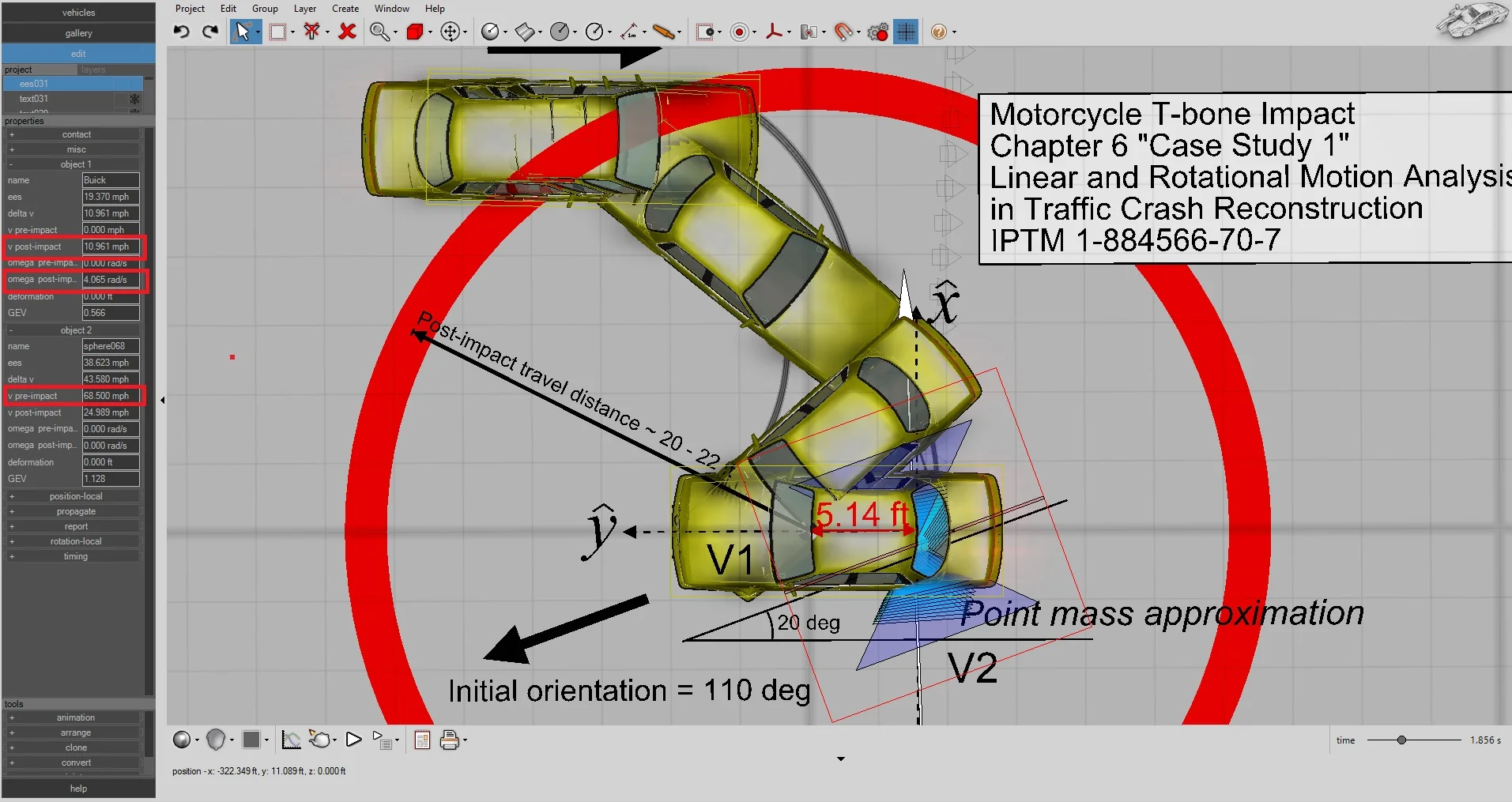Click the printer icon

tap(450, 740)
